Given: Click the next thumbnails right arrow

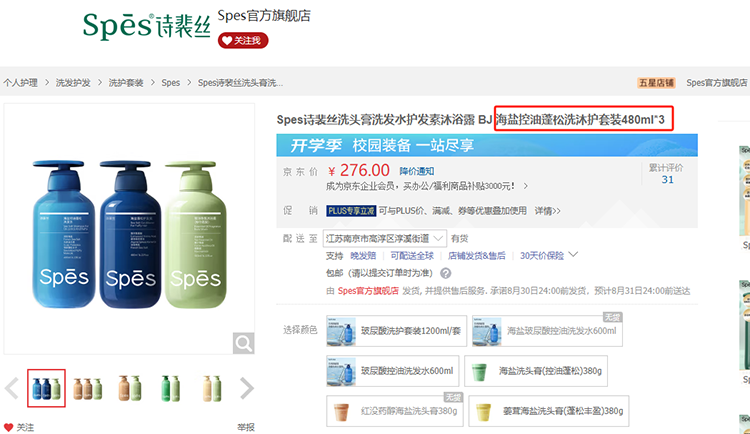Looking at the screenshot, I should tap(247, 388).
